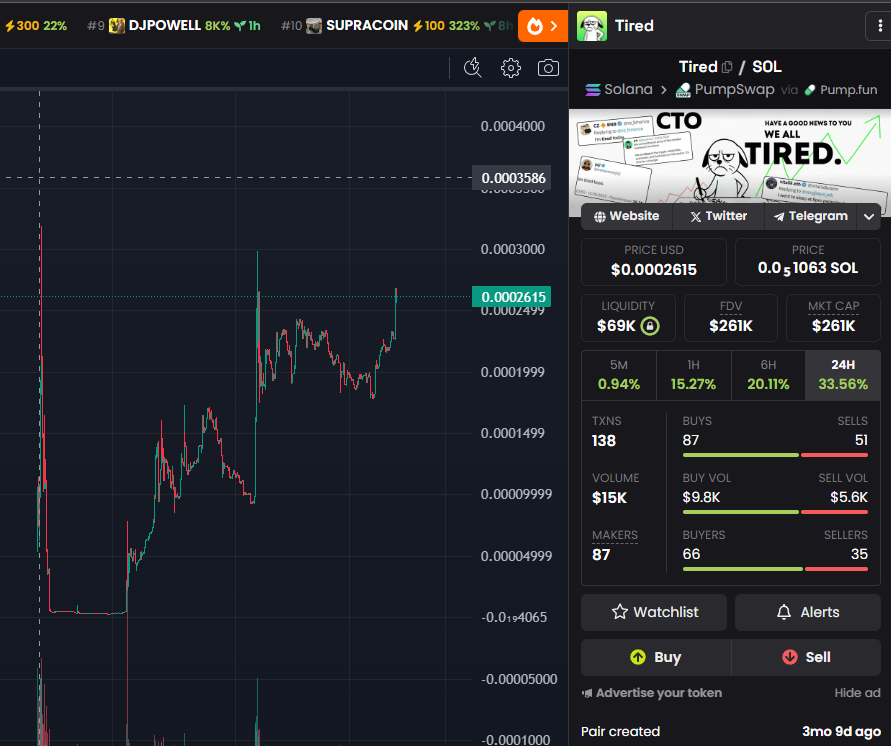The image size is (891, 746).
Task: Add token to Watchlist
Action: click(654, 612)
